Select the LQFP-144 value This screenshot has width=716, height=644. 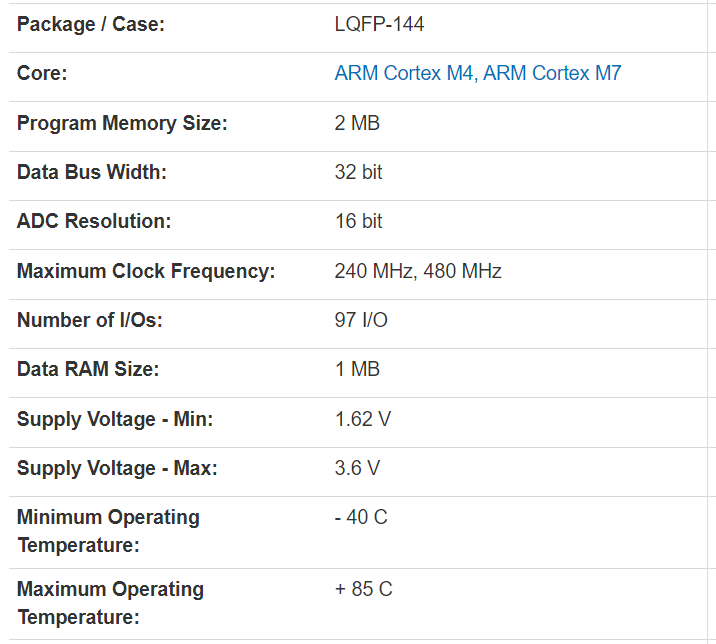[379, 24]
